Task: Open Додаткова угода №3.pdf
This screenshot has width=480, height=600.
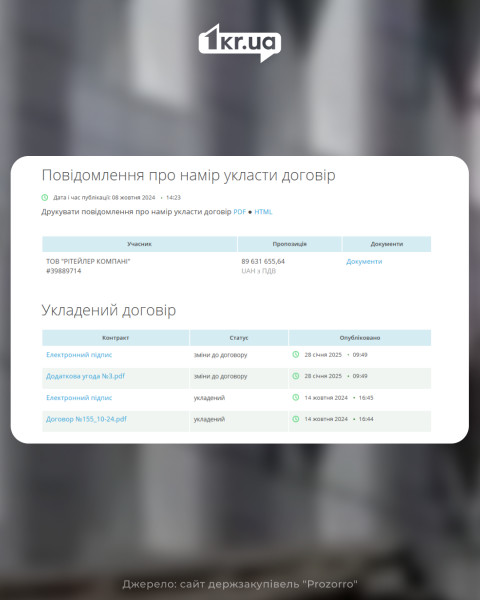Action: tap(85, 376)
